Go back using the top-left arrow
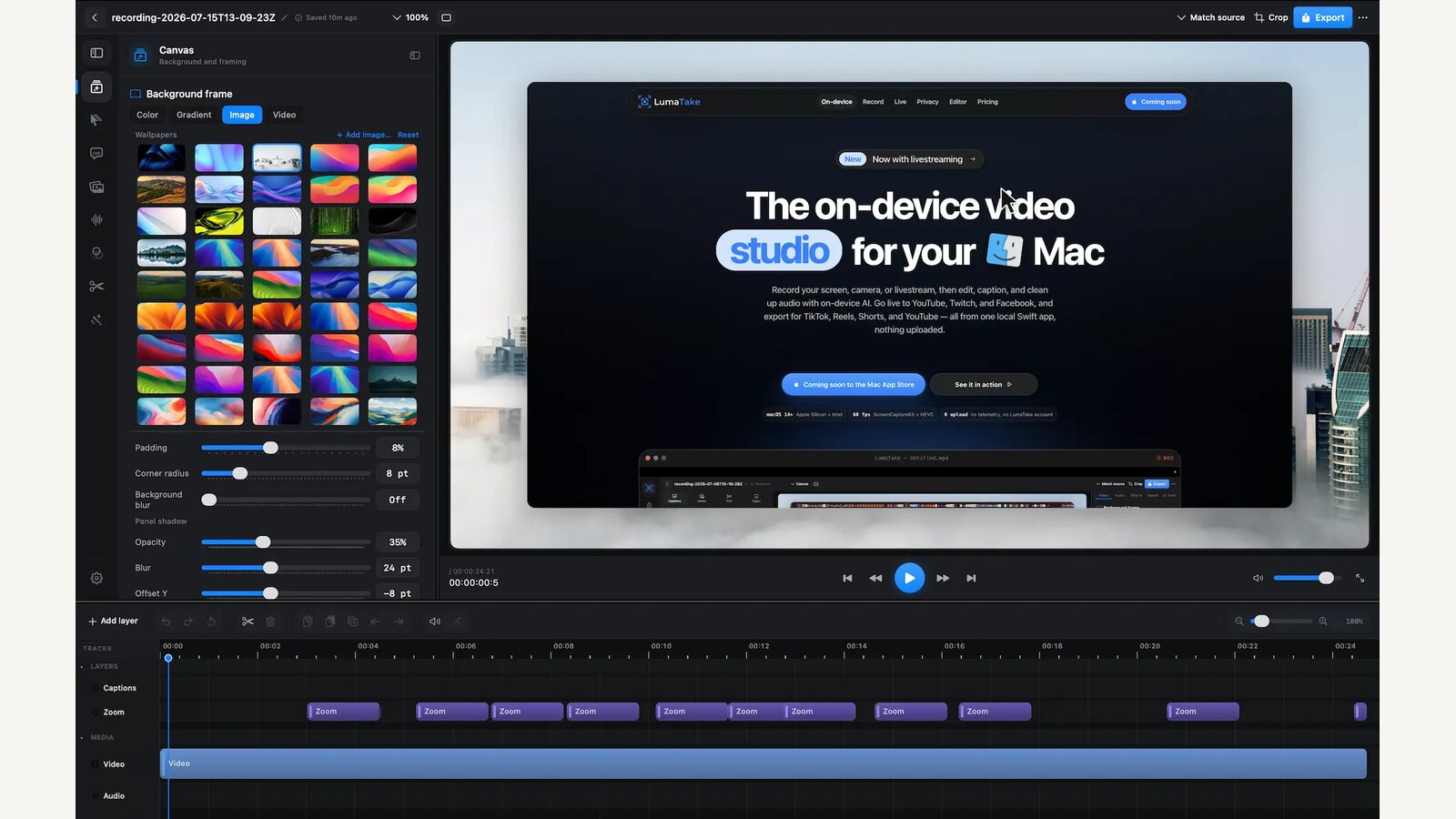The image size is (1456, 819). (95, 17)
